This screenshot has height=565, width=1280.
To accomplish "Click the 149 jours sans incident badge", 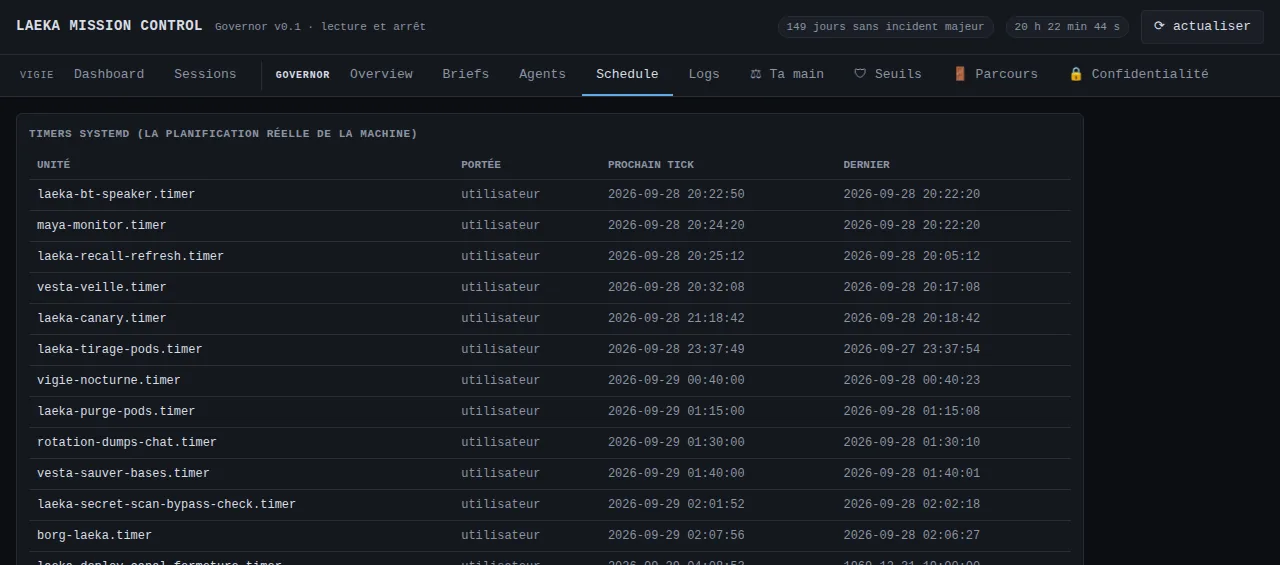I will tap(886, 27).
